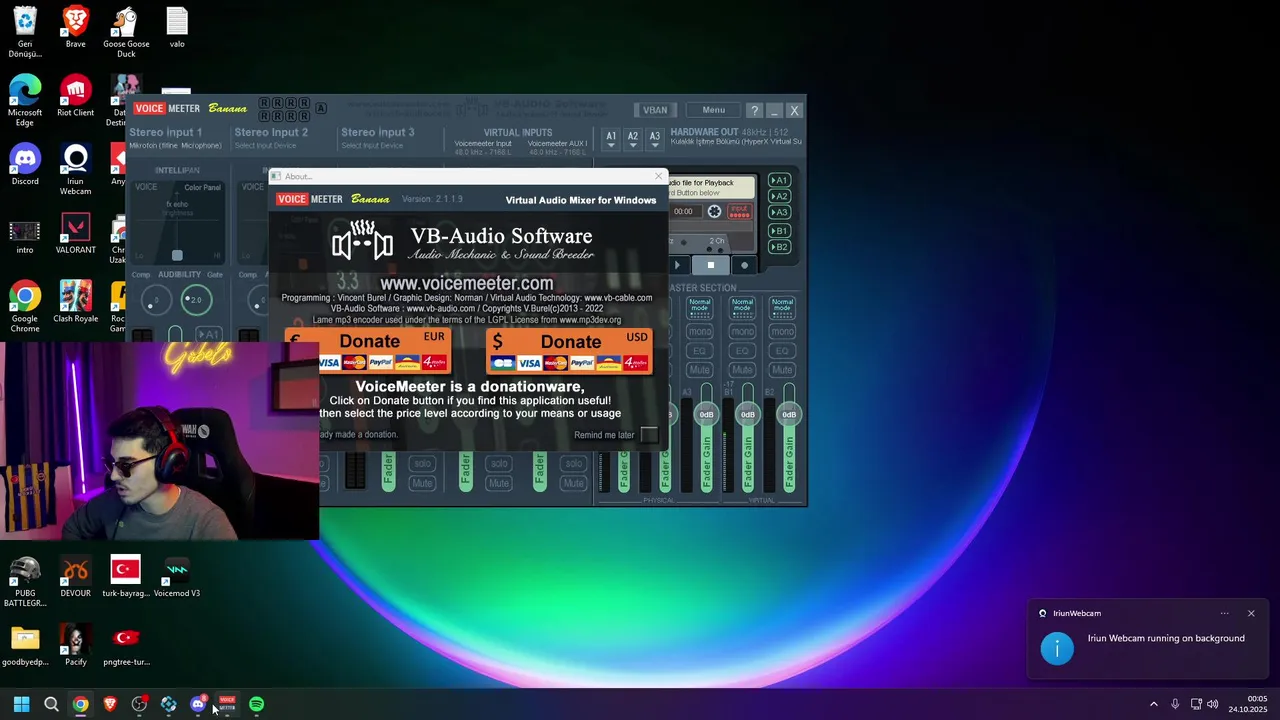1280x720 pixels.
Task: Open PUBG BATTLEGROUNDS shortcut
Action: click(25, 581)
